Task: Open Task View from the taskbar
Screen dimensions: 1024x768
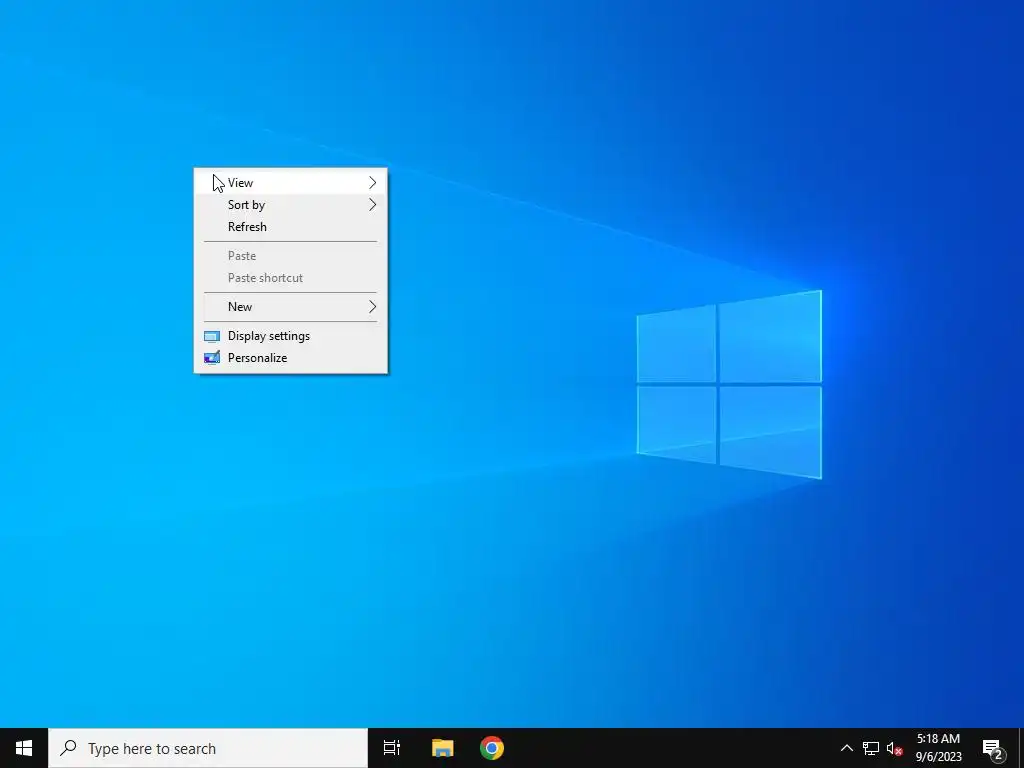Action: (x=392, y=748)
